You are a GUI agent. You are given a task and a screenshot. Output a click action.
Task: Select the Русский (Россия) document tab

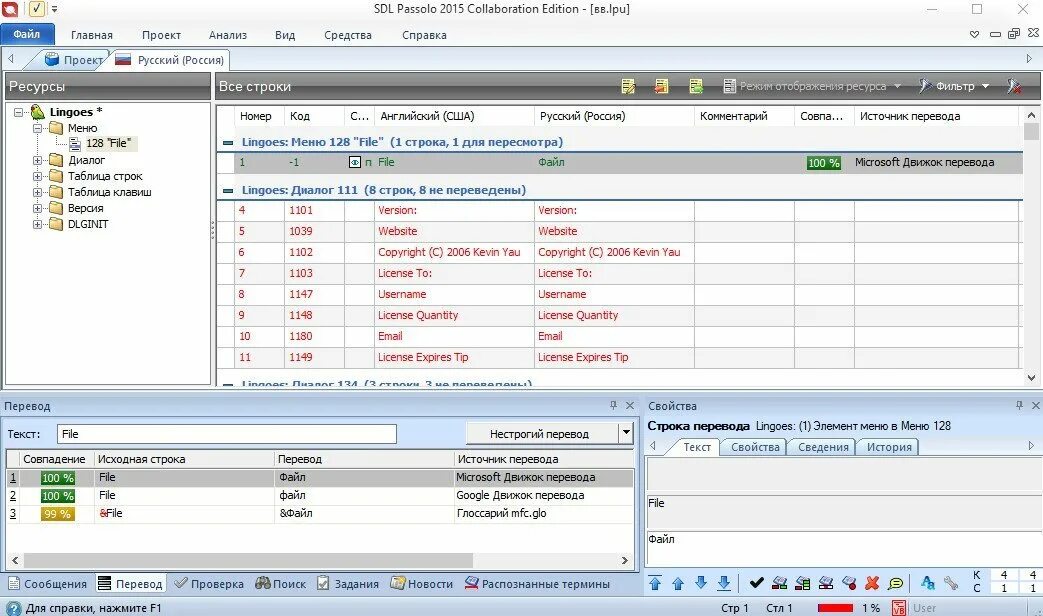(x=170, y=60)
